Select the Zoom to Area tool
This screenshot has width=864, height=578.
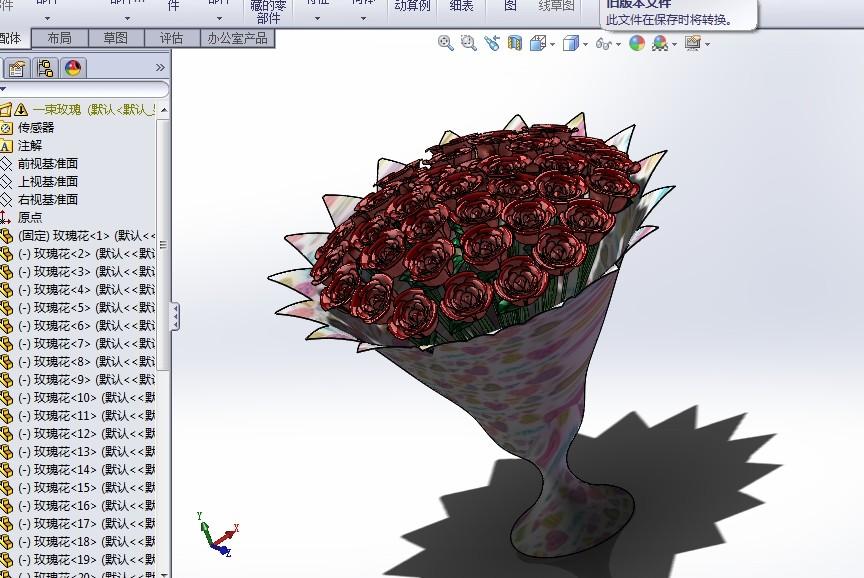468,43
